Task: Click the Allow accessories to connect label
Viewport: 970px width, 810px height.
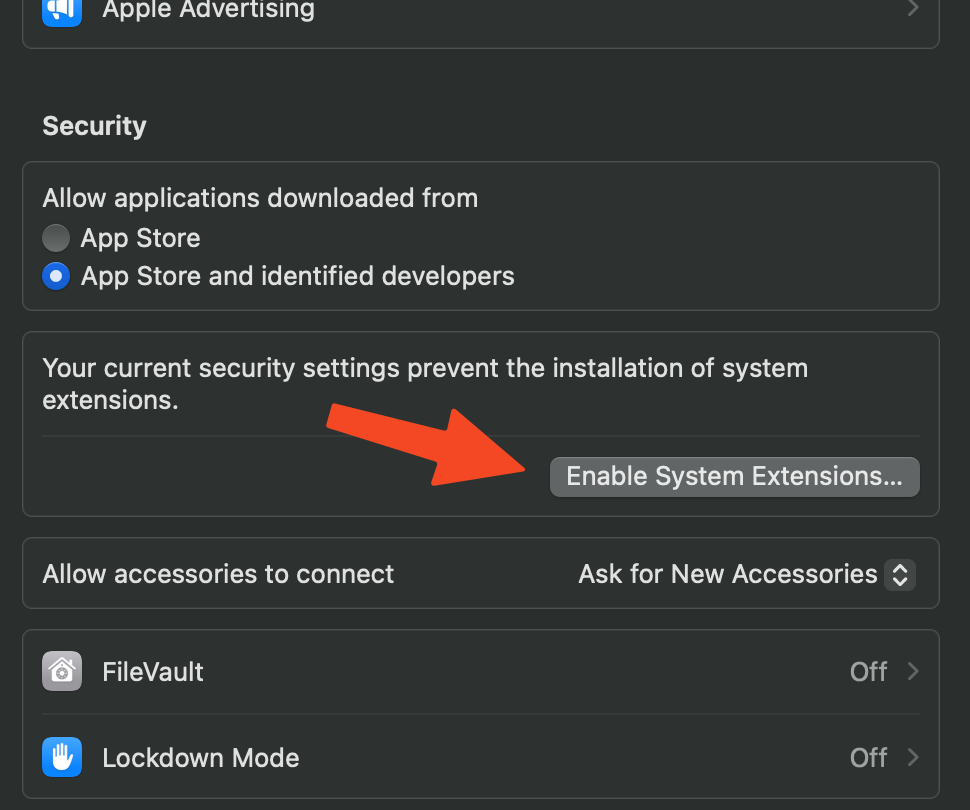Action: [x=218, y=574]
